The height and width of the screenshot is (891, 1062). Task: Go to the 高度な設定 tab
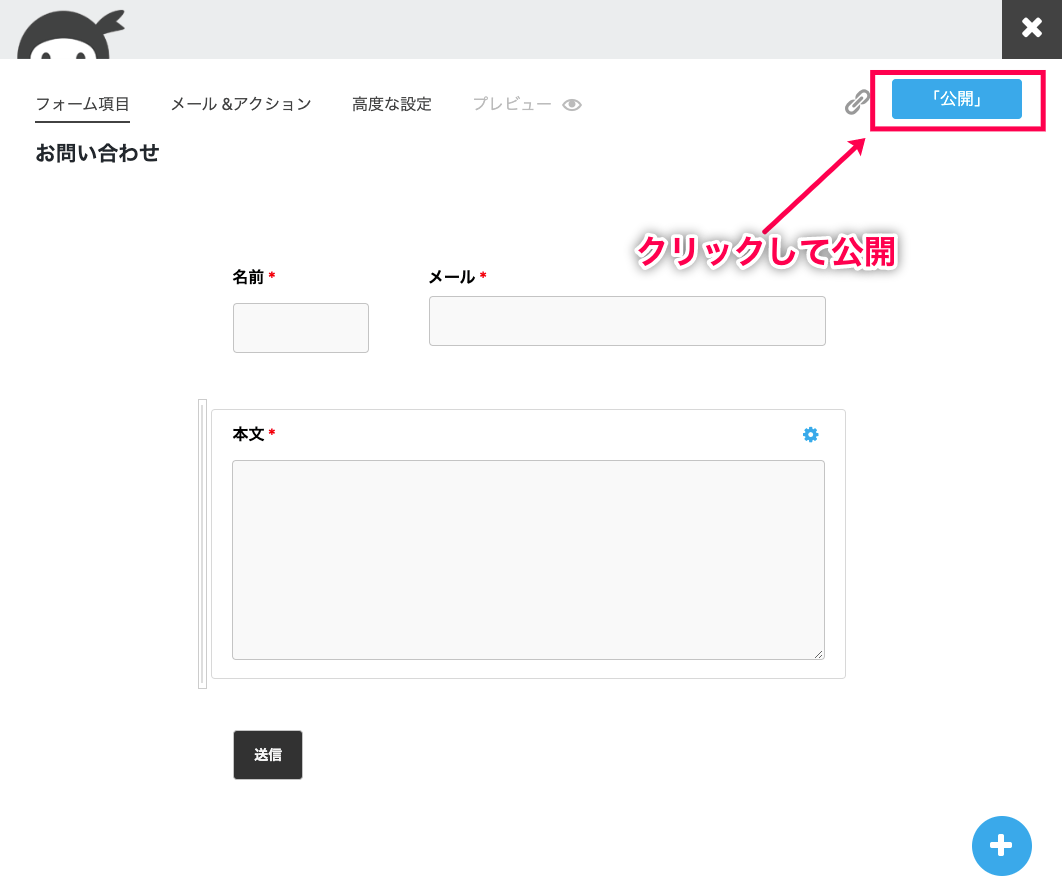(391, 104)
